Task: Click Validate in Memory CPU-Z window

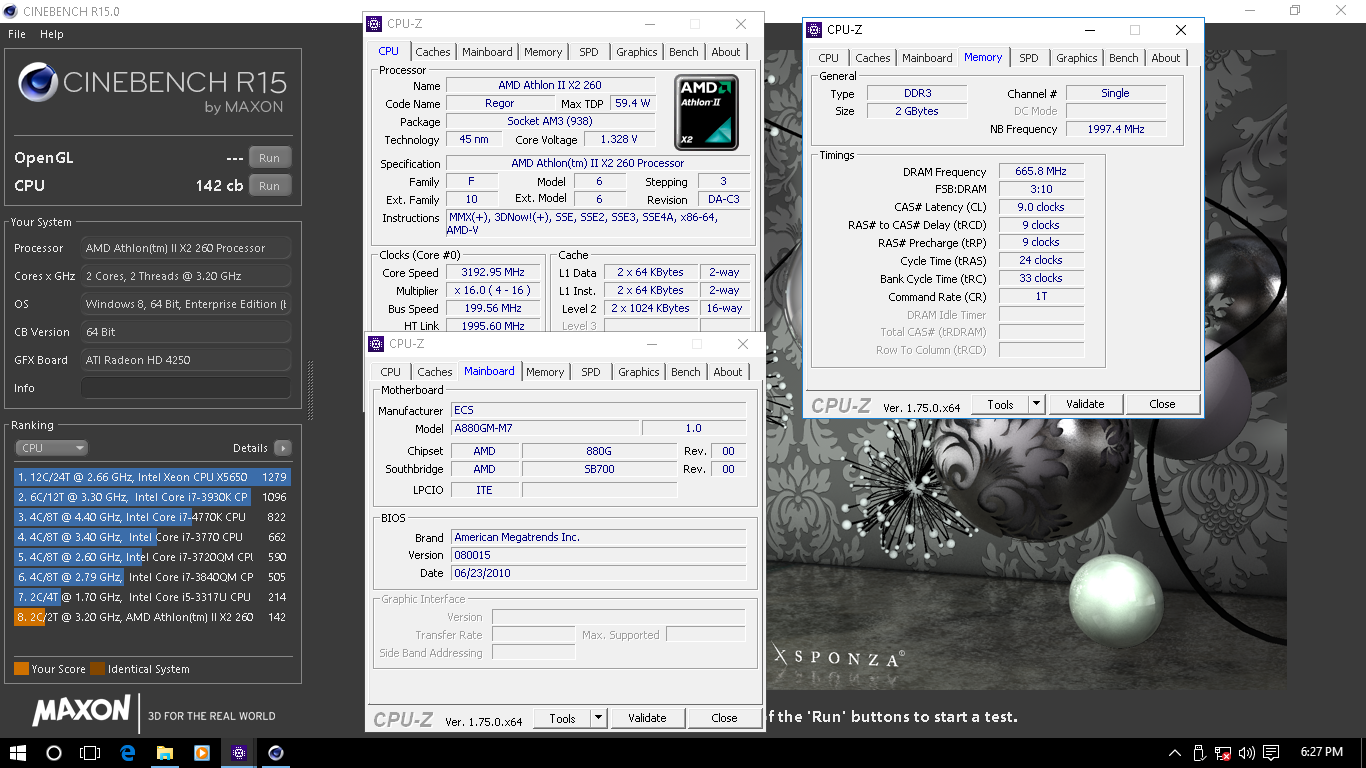Action: [x=1085, y=404]
